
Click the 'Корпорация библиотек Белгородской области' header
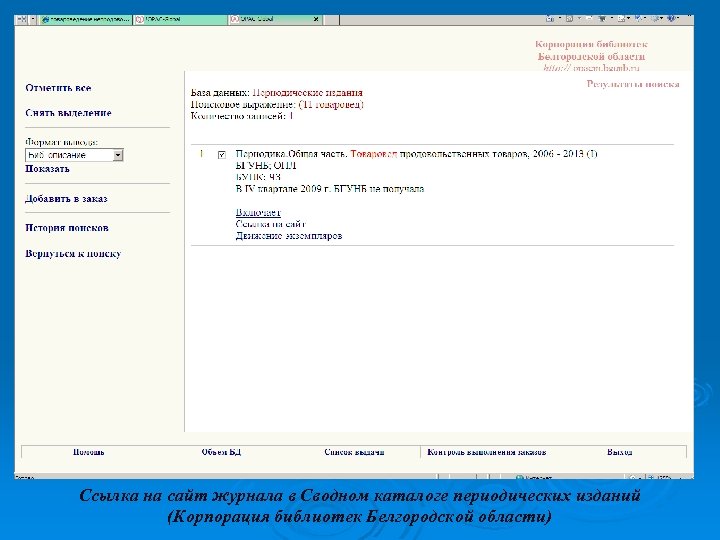tap(591, 51)
